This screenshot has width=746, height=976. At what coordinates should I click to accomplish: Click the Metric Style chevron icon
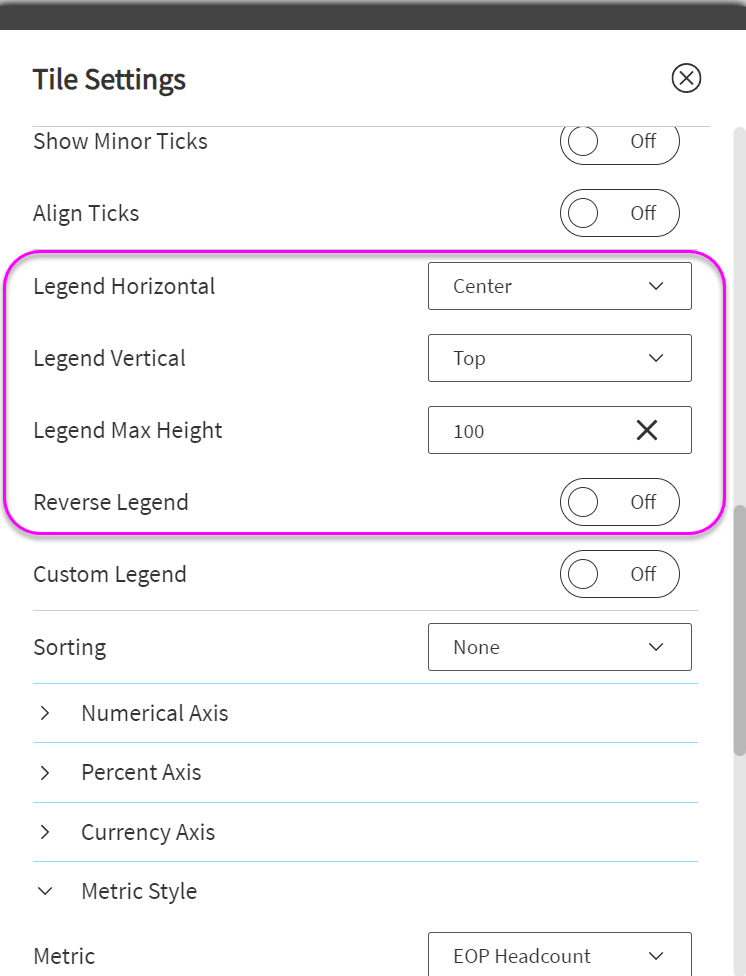pyautogui.click(x=45, y=891)
